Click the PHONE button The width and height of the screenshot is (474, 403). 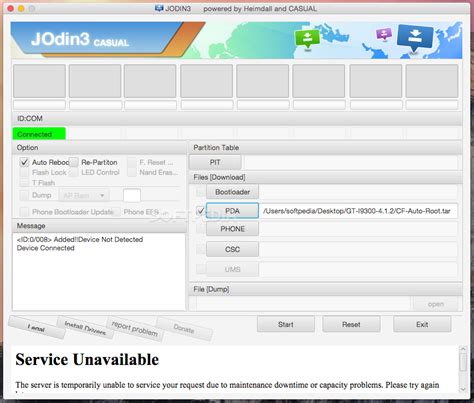click(232, 229)
